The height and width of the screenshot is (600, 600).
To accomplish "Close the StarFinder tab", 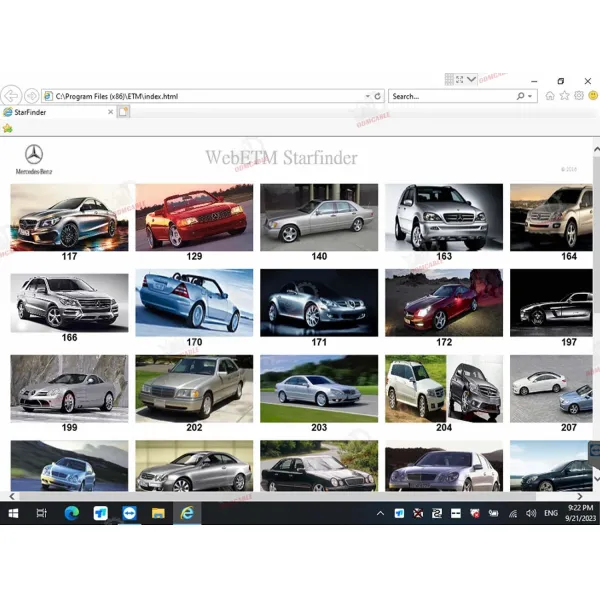I will pos(110,112).
